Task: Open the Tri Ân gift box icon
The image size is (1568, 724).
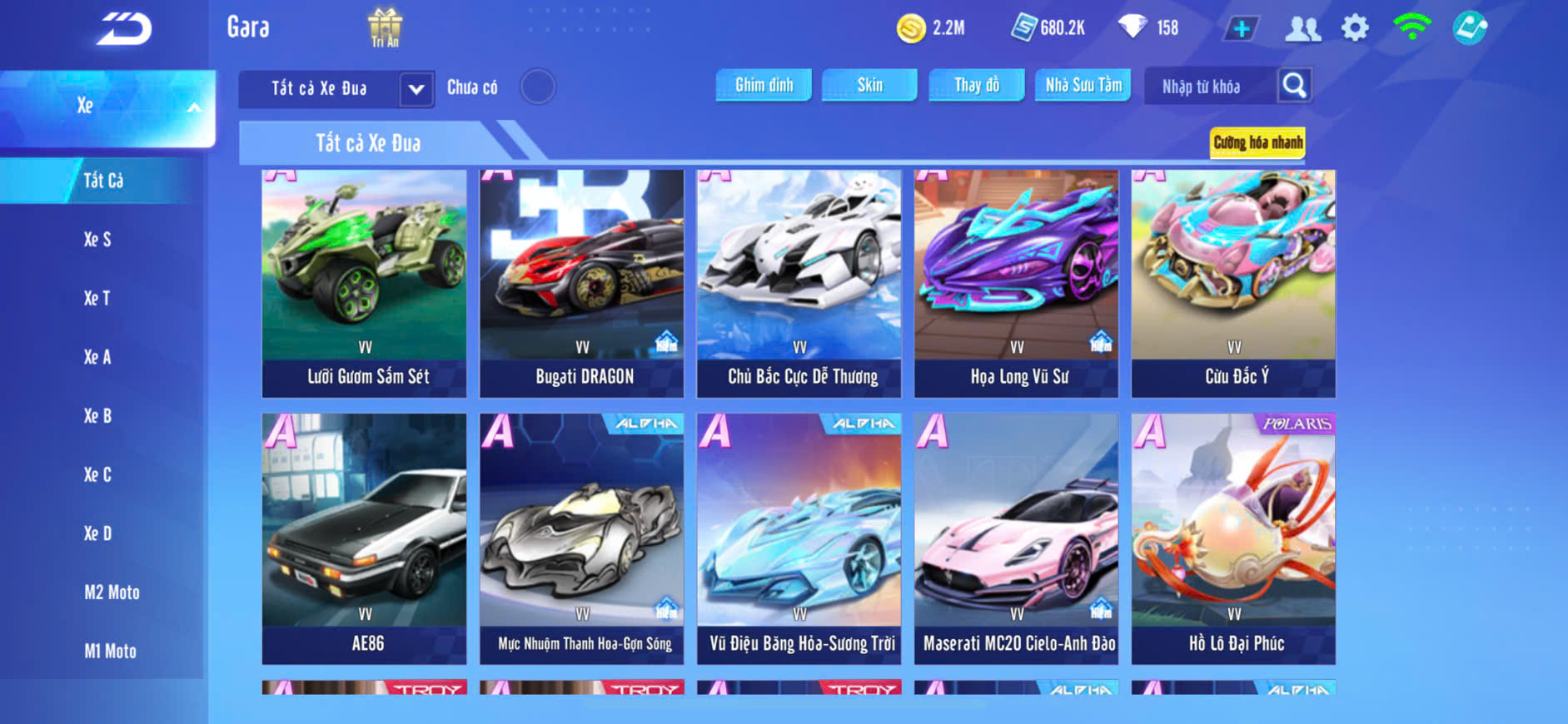Action: point(385,27)
